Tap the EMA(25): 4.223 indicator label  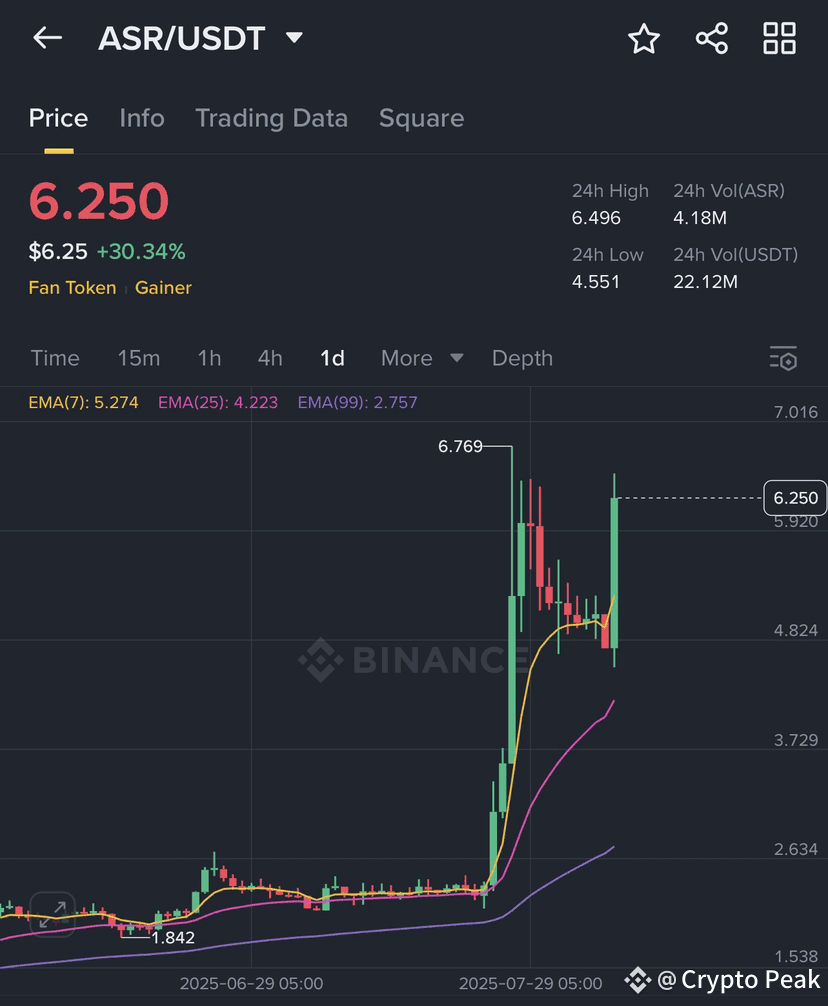point(218,402)
